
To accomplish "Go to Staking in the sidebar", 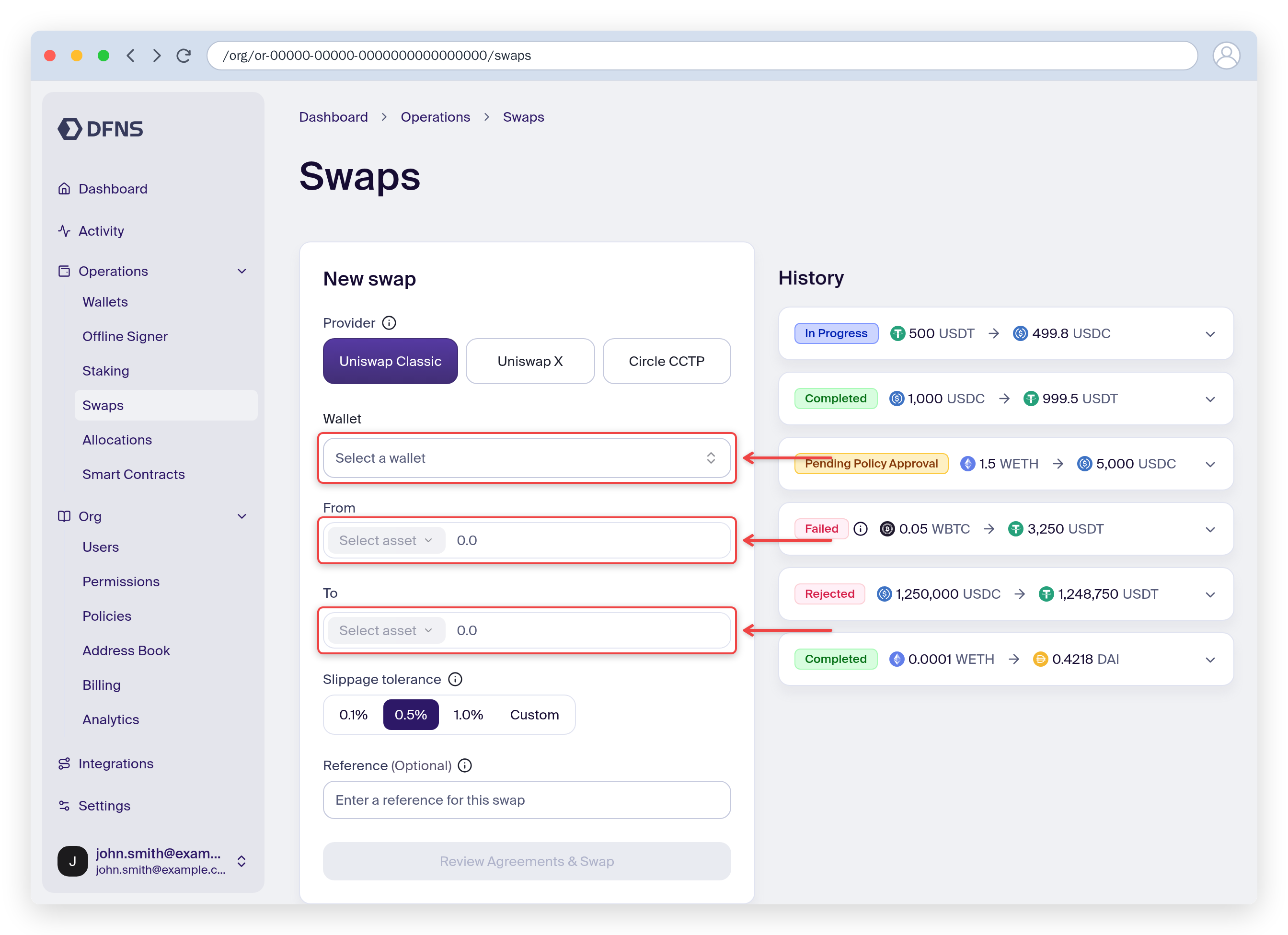I will 105,371.
